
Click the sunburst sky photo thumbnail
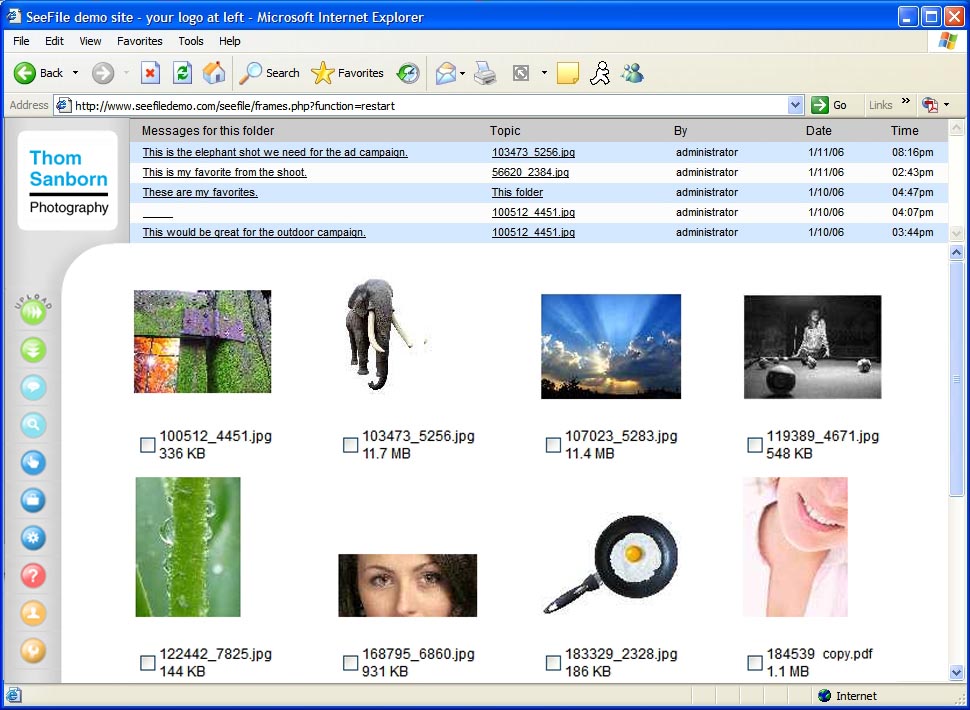(x=610, y=346)
